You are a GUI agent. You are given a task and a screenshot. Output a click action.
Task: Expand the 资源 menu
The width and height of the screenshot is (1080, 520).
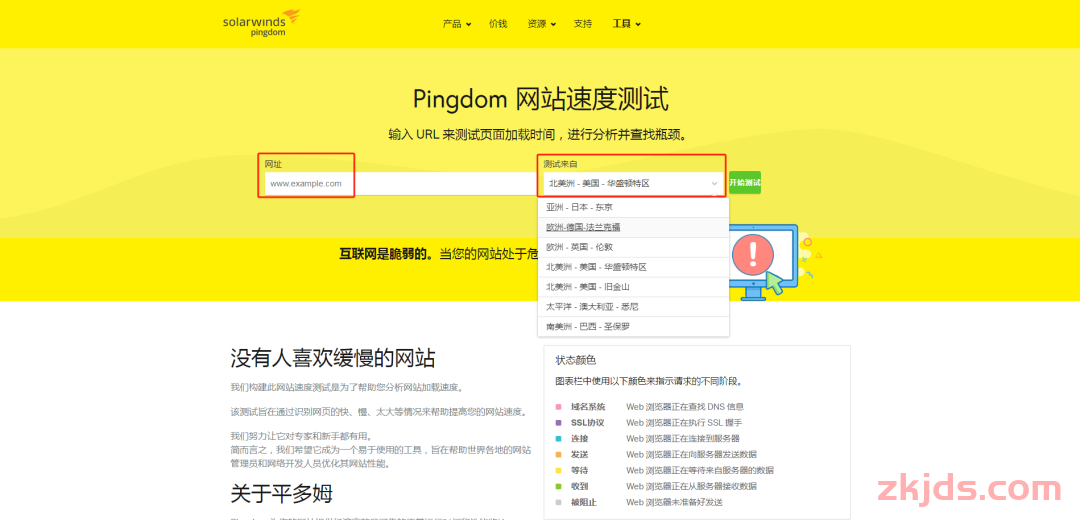541,23
